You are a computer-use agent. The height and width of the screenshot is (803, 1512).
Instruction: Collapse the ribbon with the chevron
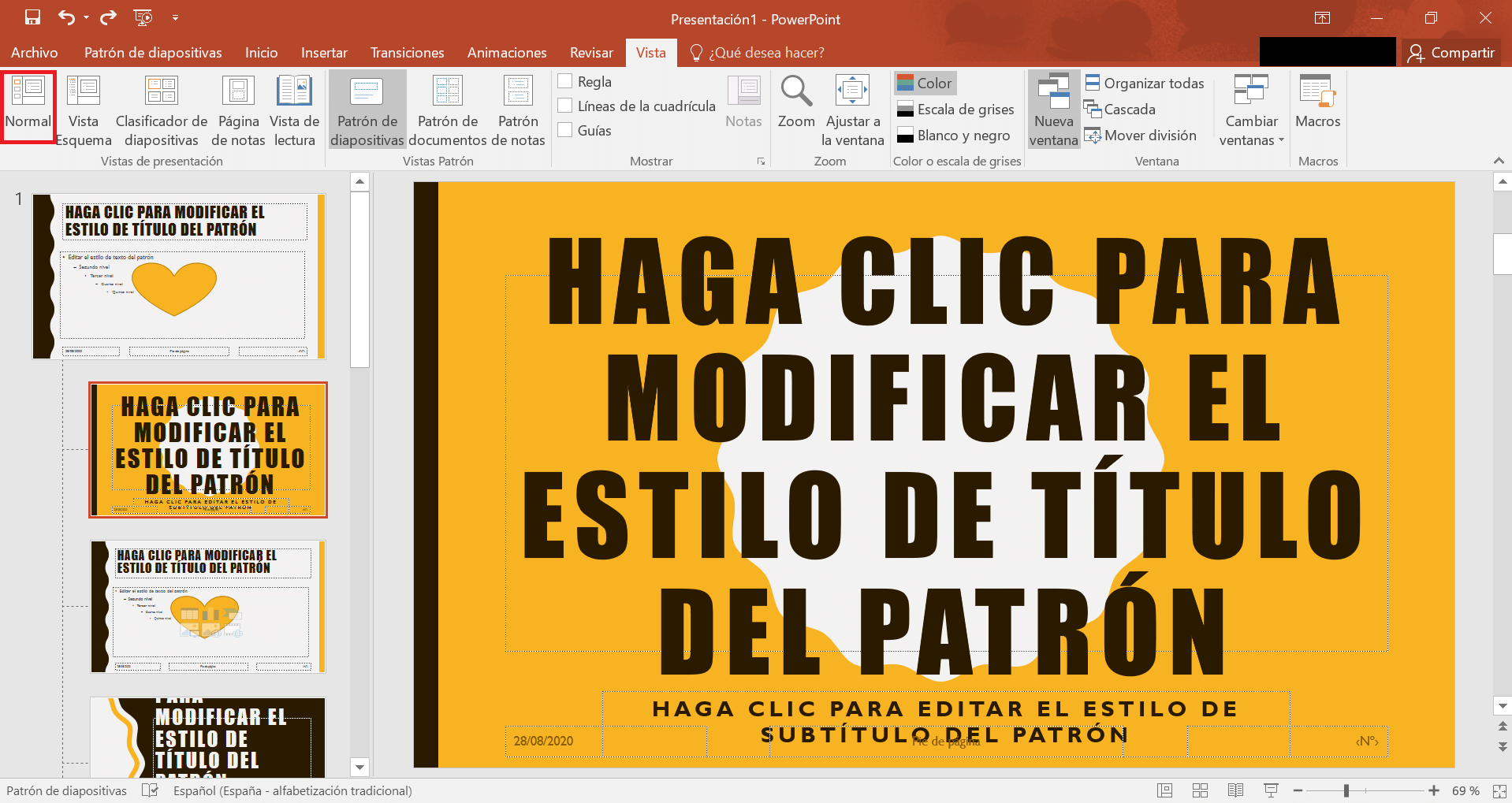point(1499,161)
